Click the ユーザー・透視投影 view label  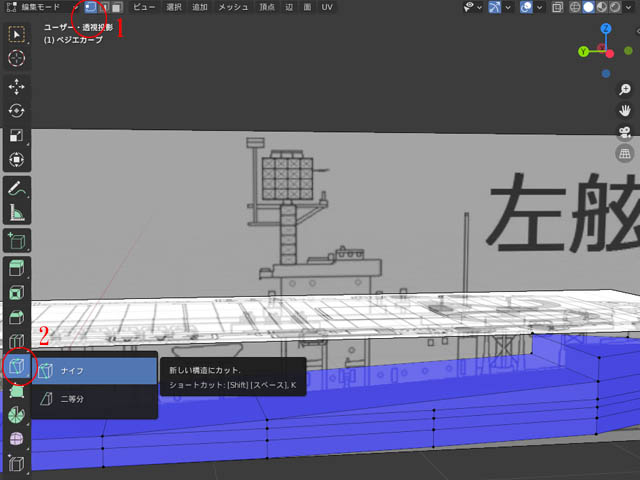tap(78, 27)
